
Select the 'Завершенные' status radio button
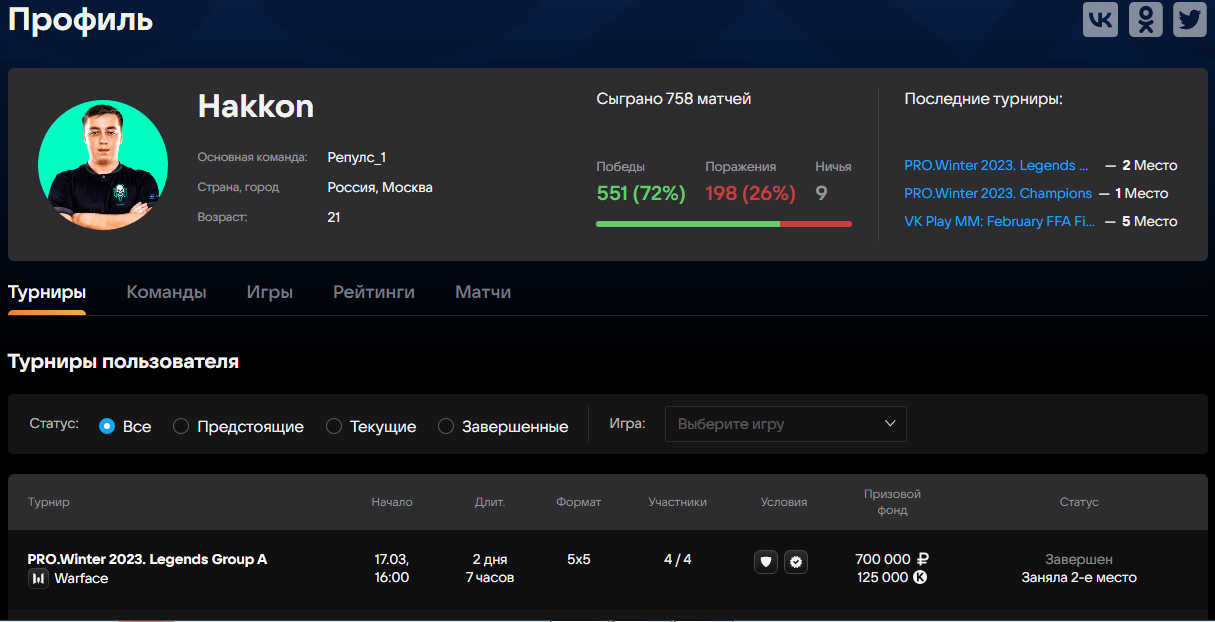[446, 426]
